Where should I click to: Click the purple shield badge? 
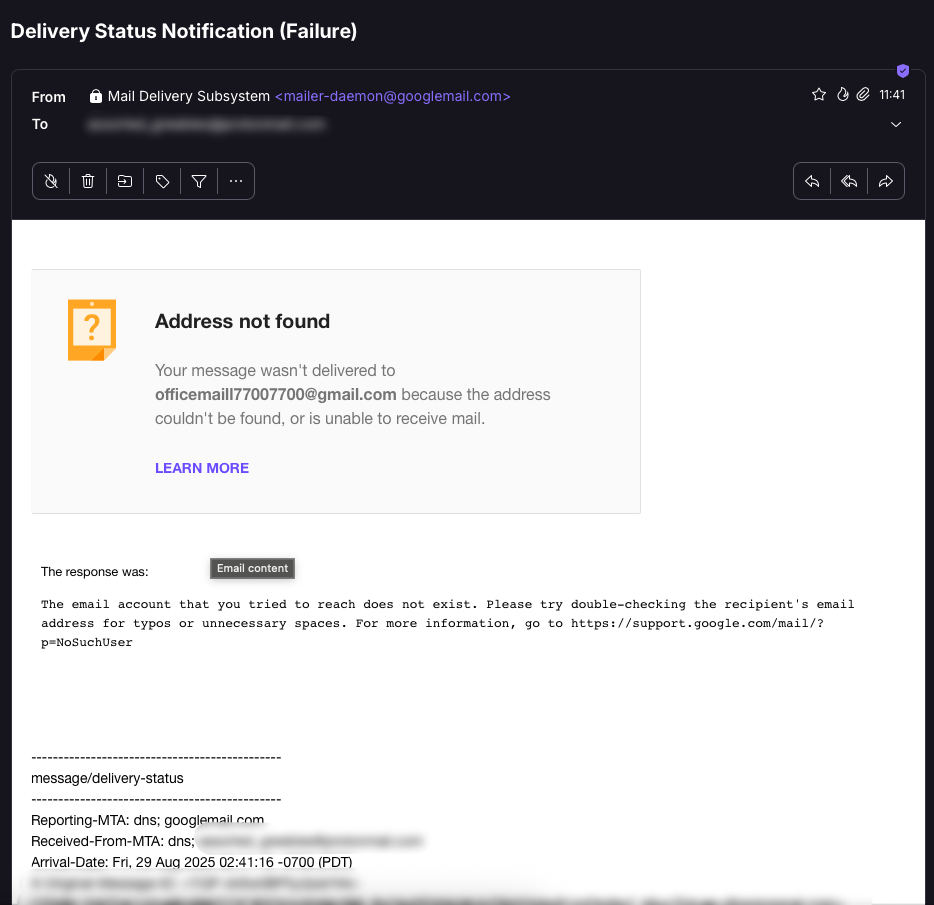(x=903, y=71)
